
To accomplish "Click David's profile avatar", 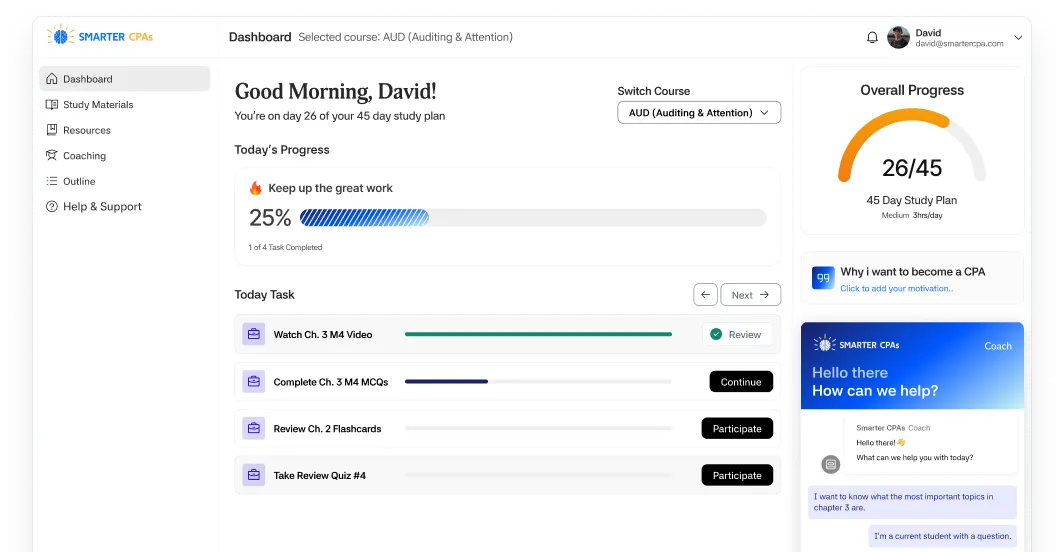I will tap(898, 38).
